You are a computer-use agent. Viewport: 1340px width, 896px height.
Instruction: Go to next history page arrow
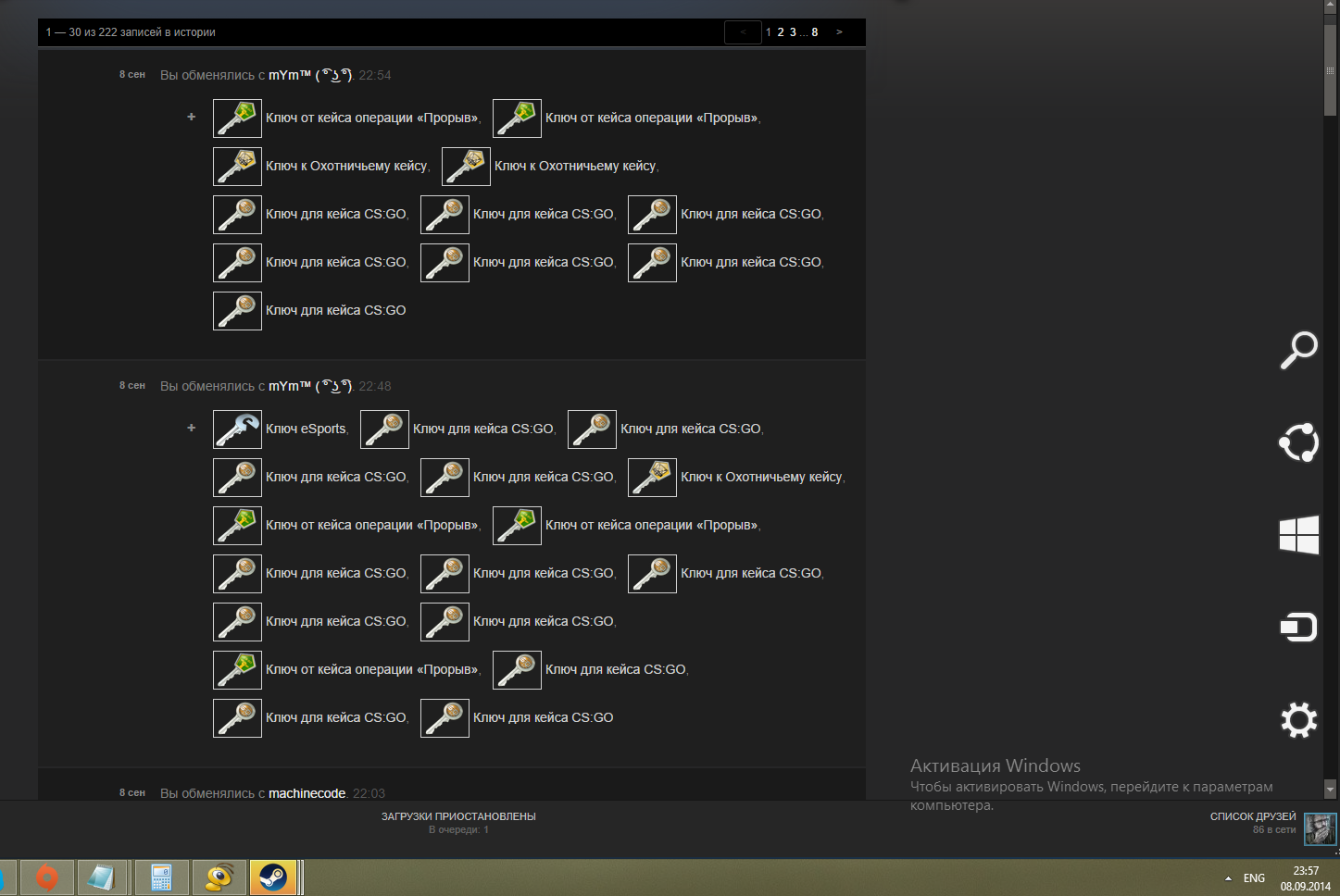point(840,32)
